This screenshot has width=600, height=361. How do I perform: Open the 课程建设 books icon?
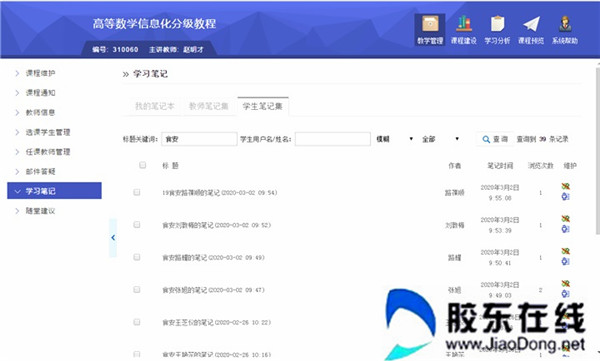(x=463, y=24)
